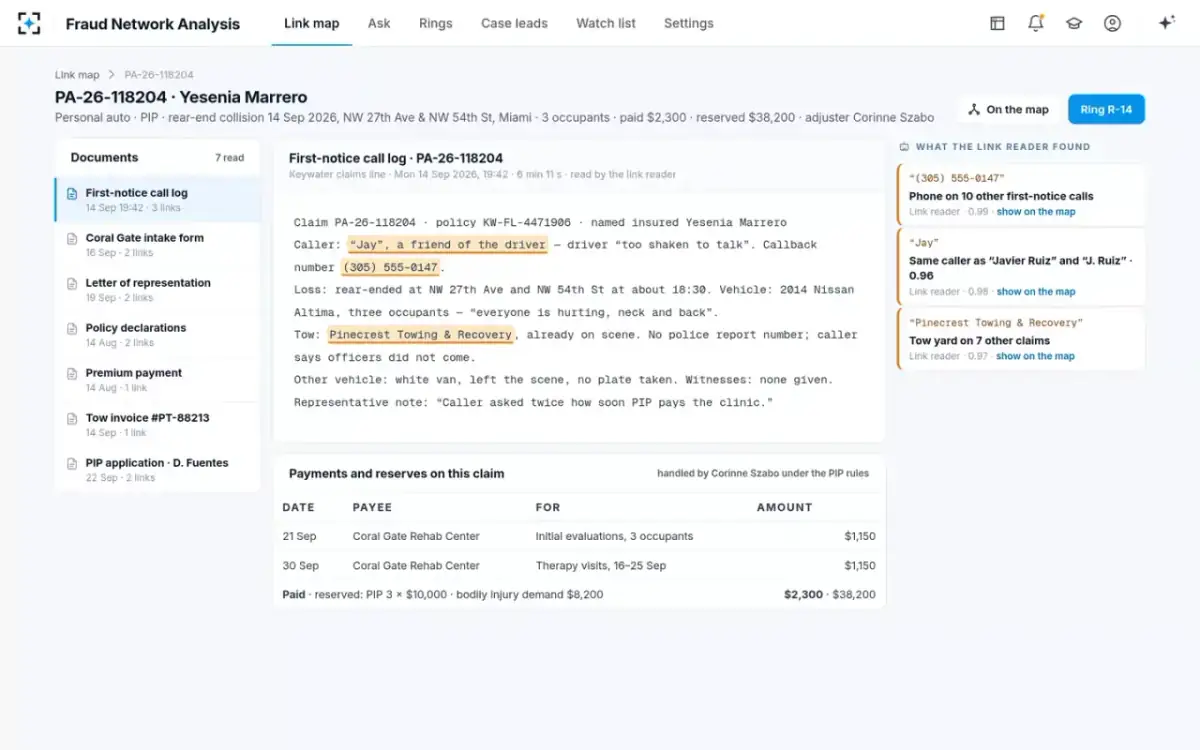Image resolution: width=1200 pixels, height=750 pixels.
Task: Click highlighted callback number (305) 555-0147
Action: tap(390, 268)
